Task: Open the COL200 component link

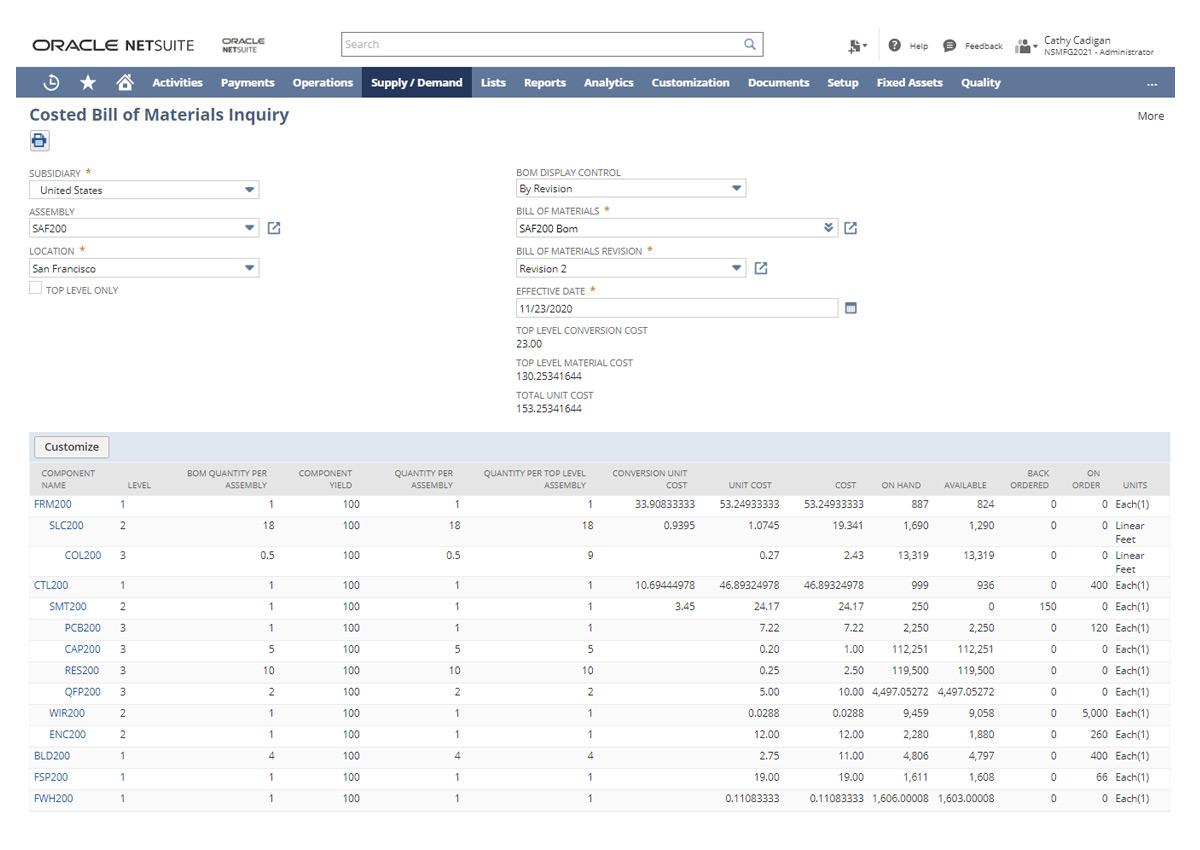Action: coord(83,555)
